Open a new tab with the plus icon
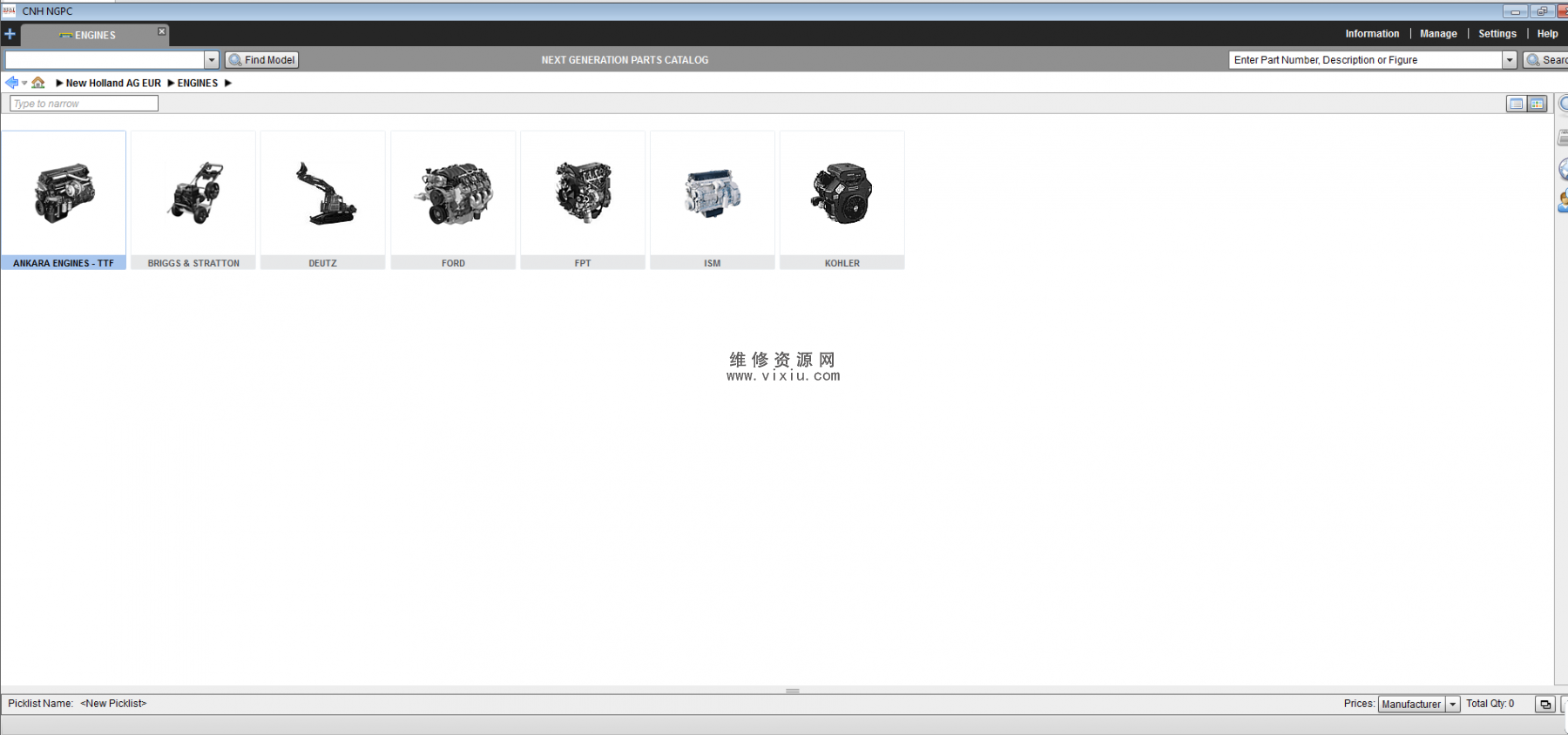1568x735 pixels. click(x=10, y=35)
